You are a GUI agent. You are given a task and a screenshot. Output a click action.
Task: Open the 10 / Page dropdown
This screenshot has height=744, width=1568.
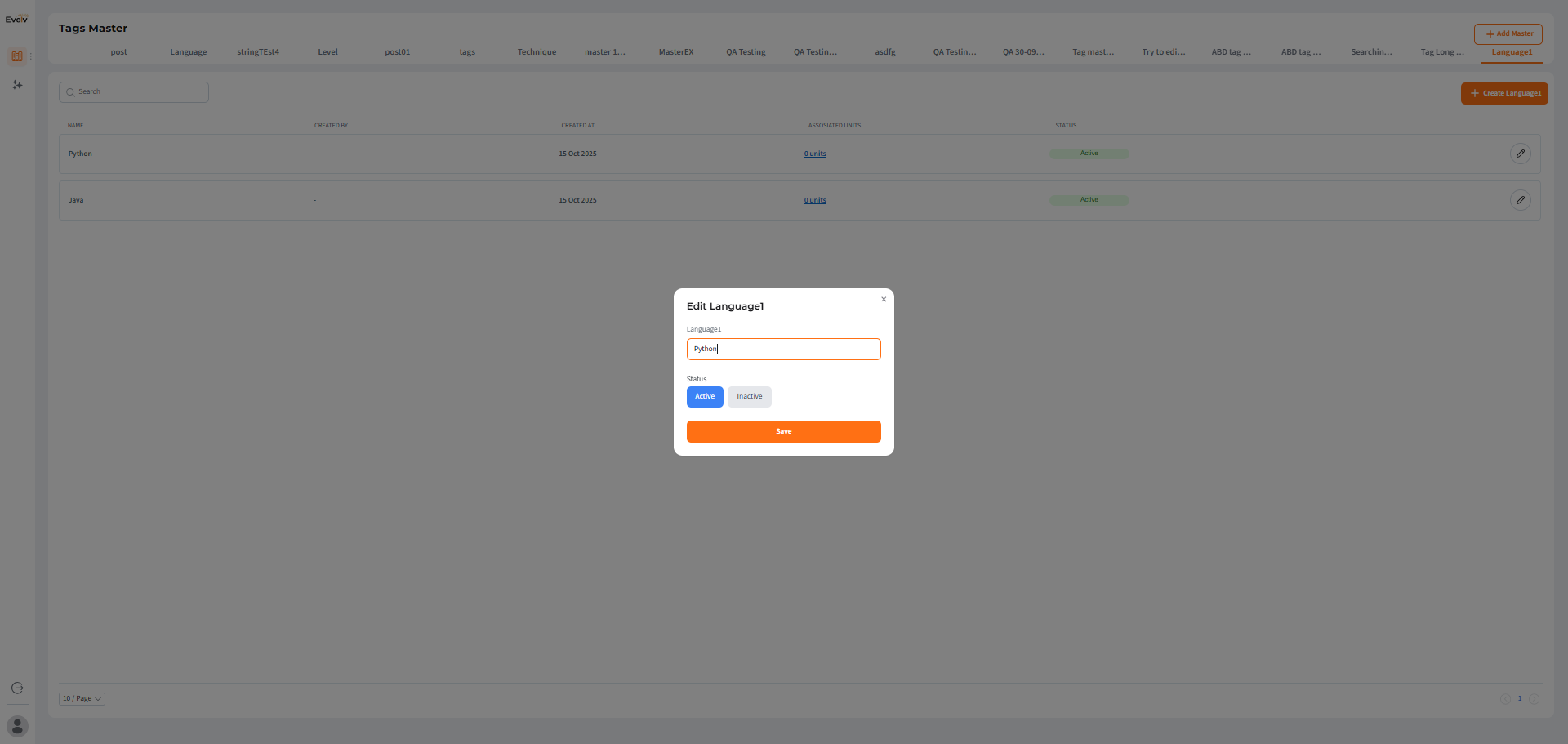click(x=82, y=699)
